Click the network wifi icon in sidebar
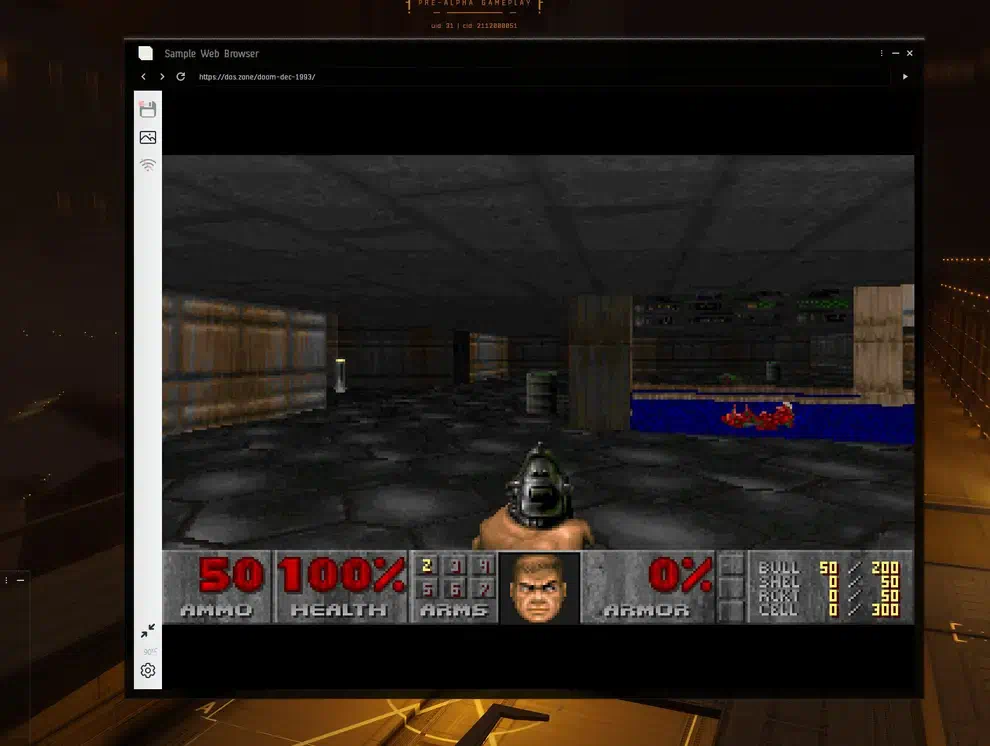The width and height of the screenshot is (990, 746). pyautogui.click(x=148, y=165)
